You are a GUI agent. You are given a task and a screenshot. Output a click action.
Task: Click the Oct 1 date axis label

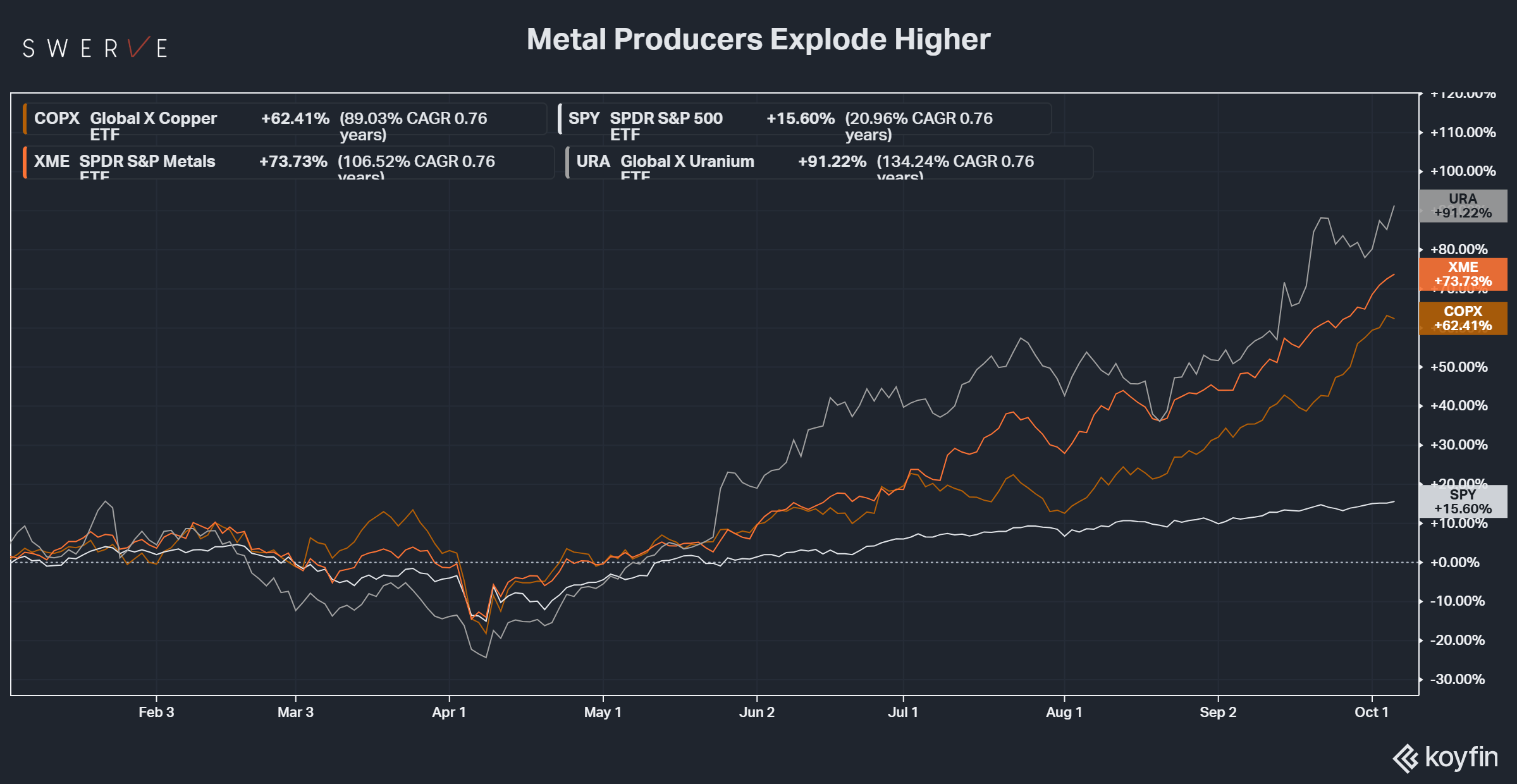[x=1371, y=712]
